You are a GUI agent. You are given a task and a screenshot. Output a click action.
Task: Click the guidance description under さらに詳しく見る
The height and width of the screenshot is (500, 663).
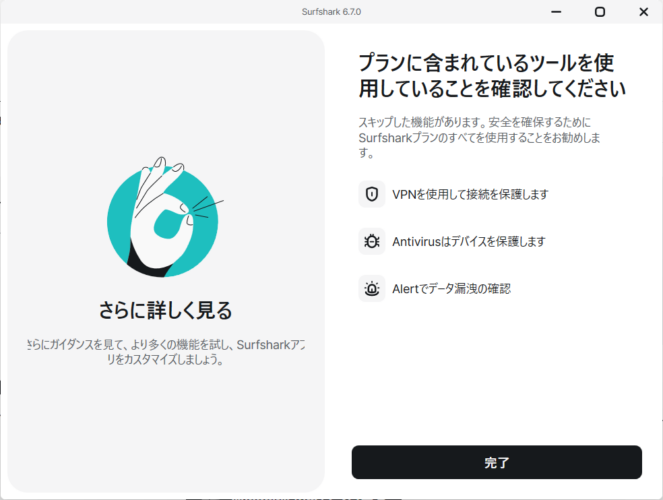point(166,352)
